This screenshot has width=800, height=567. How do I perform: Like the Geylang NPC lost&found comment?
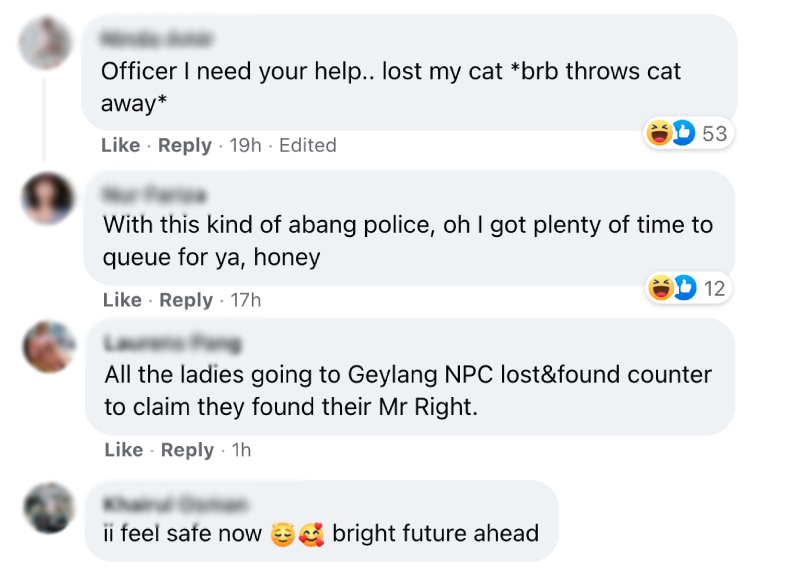tap(123, 450)
